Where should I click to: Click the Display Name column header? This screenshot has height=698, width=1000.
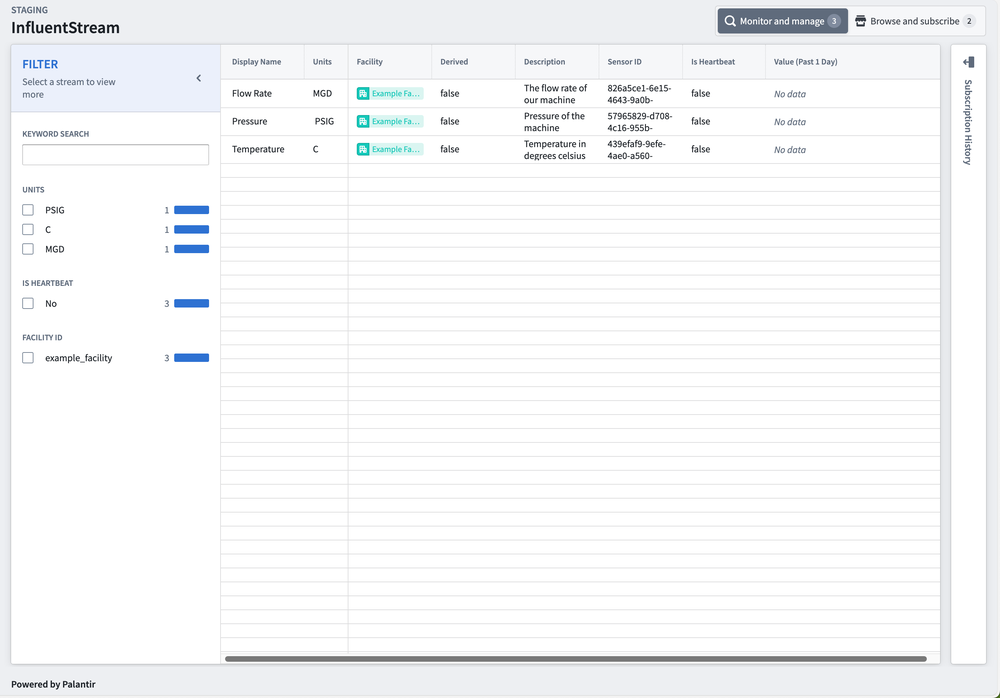pos(257,62)
